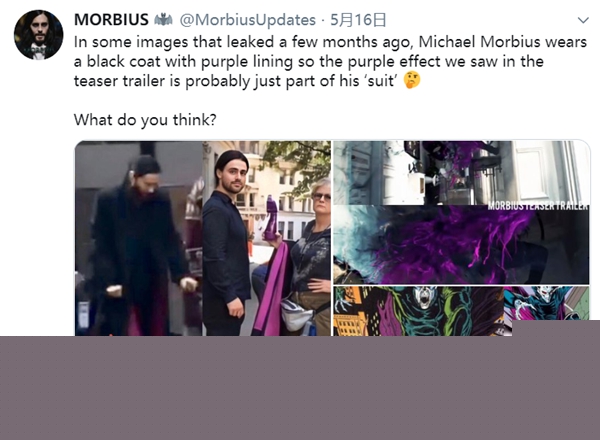Viewport: 600px width, 440px height.
Task: Click the MORBIUS TEASER TRAILER watermark
Action: coord(538,206)
